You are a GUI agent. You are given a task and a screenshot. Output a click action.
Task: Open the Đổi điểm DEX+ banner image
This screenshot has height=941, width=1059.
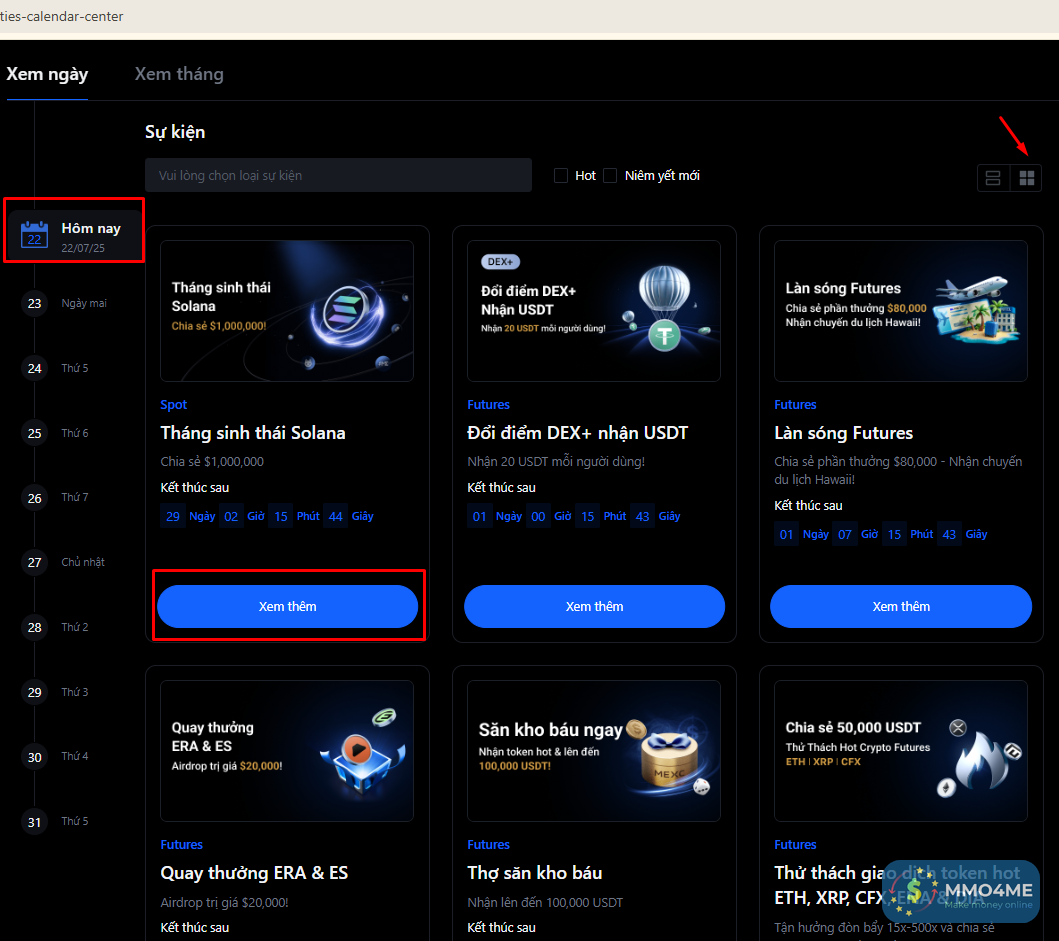(594, 311)
